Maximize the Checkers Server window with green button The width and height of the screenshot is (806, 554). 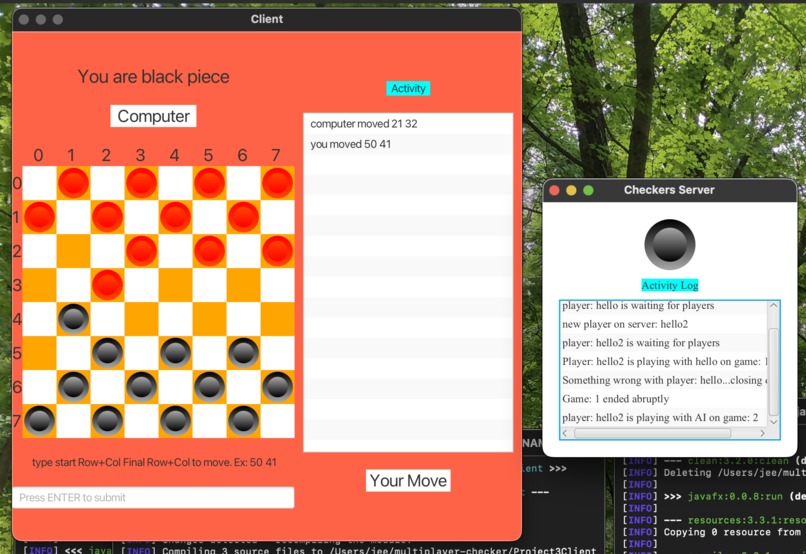[588, 190]
